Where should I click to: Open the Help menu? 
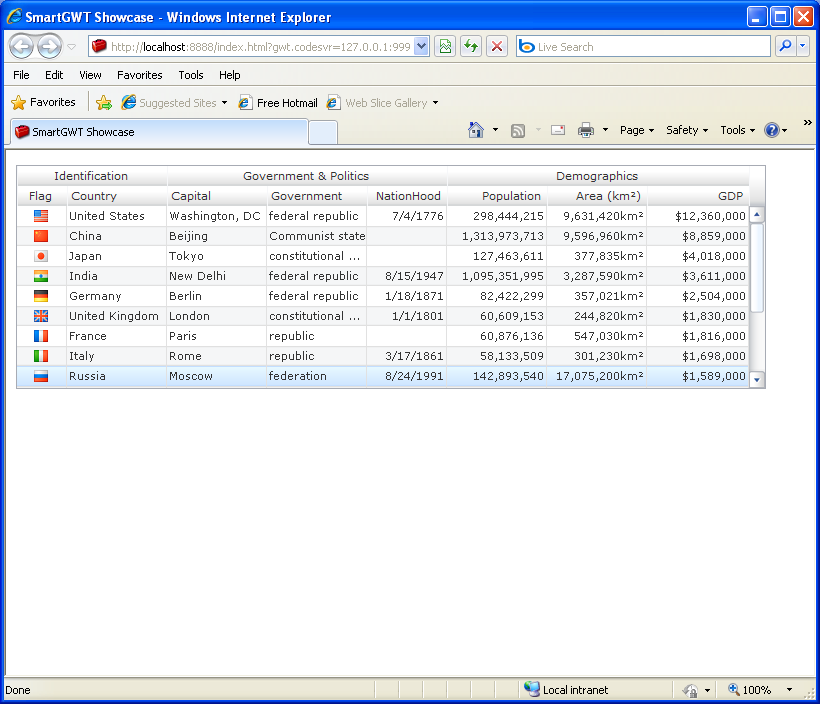pos(229,75)
